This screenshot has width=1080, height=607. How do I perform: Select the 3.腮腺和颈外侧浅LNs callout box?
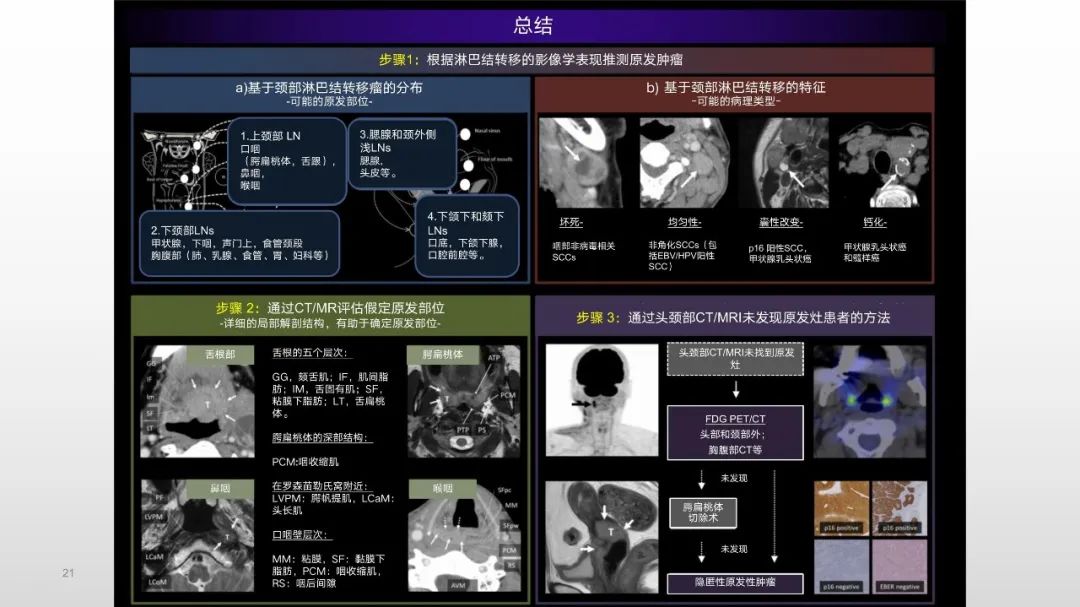(402, 153)
